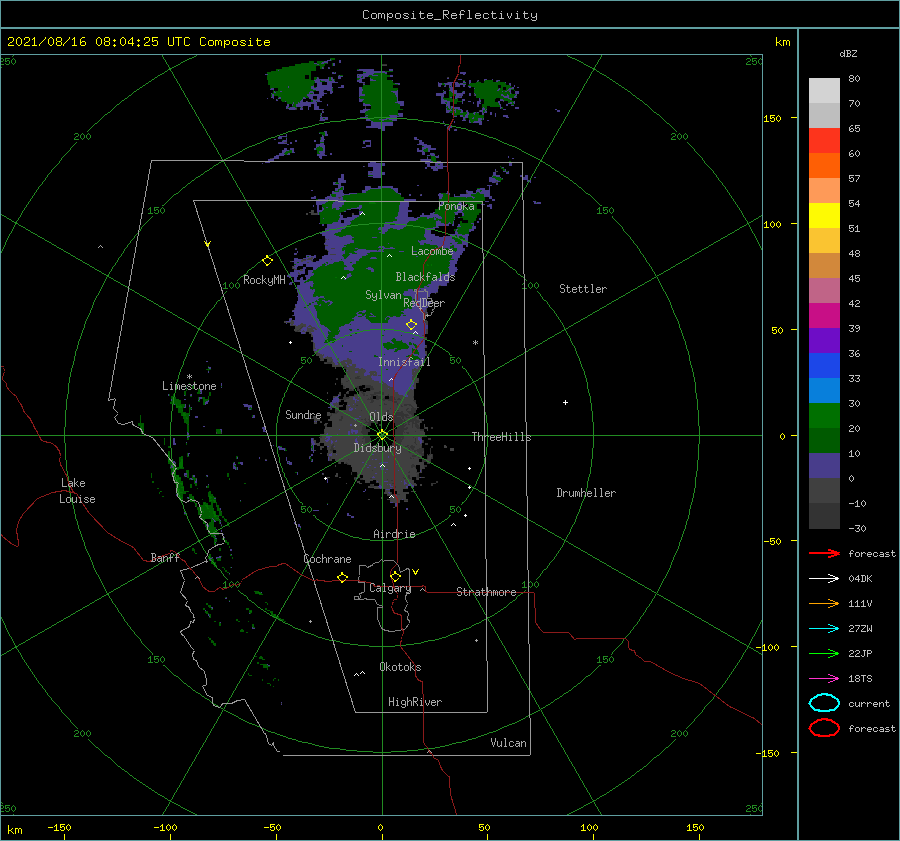
Task: Click the Banff label on map
Action: pos(165,558)
